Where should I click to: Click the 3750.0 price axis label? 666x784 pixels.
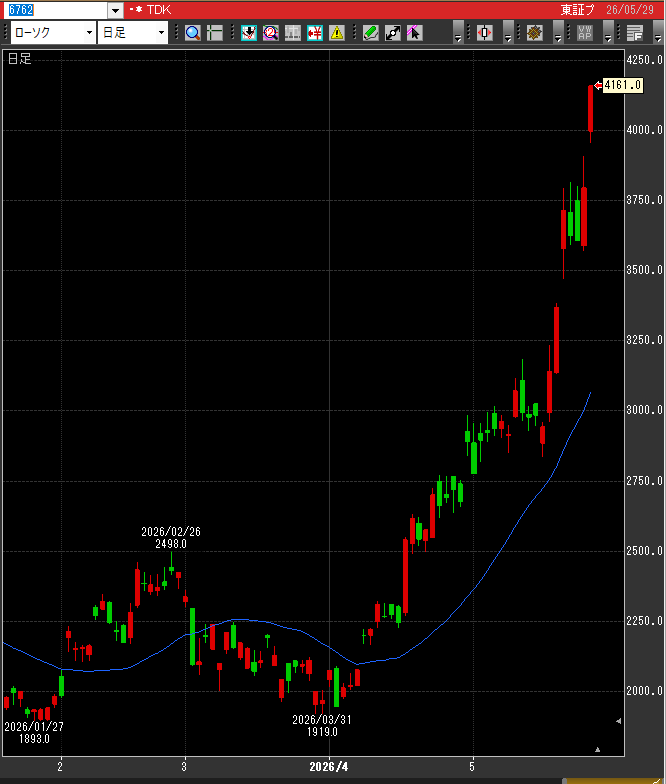click(644, 200)
